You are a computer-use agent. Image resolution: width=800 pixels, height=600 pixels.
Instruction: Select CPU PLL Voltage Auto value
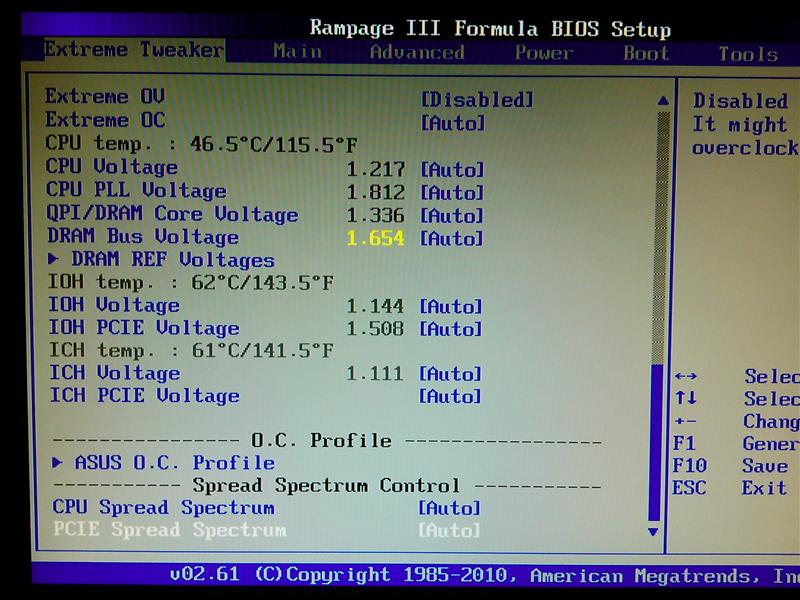click(x=451, y=193)
